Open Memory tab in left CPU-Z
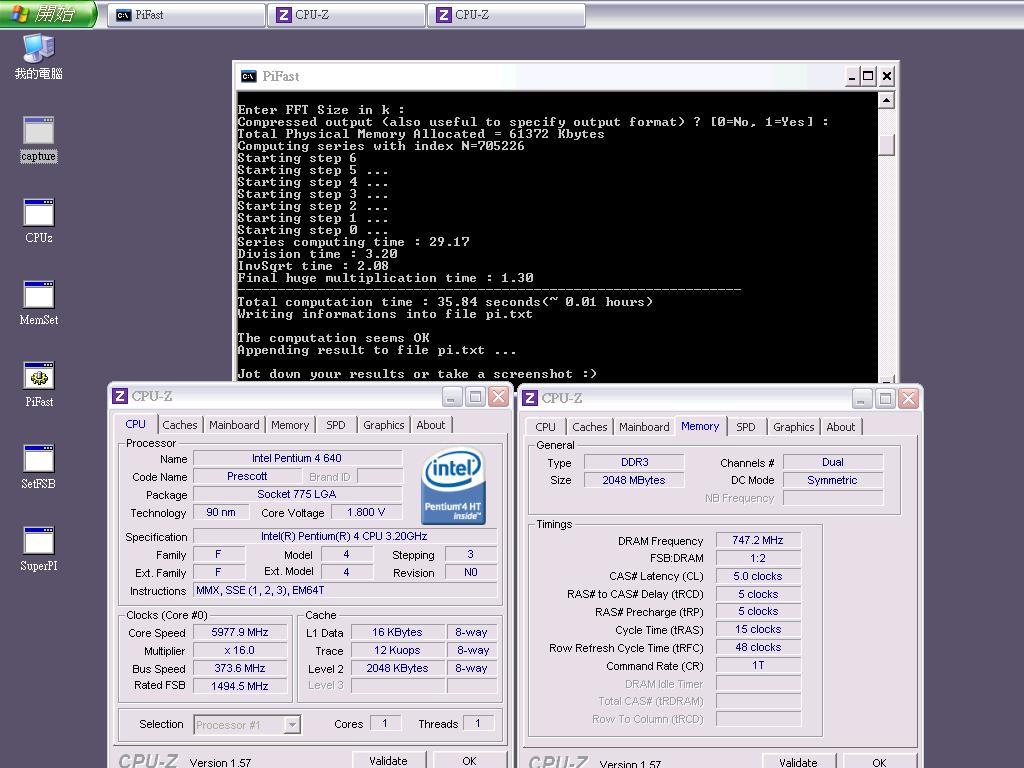Viewport: 1024px width, 768px height. [x=290, y=425]
